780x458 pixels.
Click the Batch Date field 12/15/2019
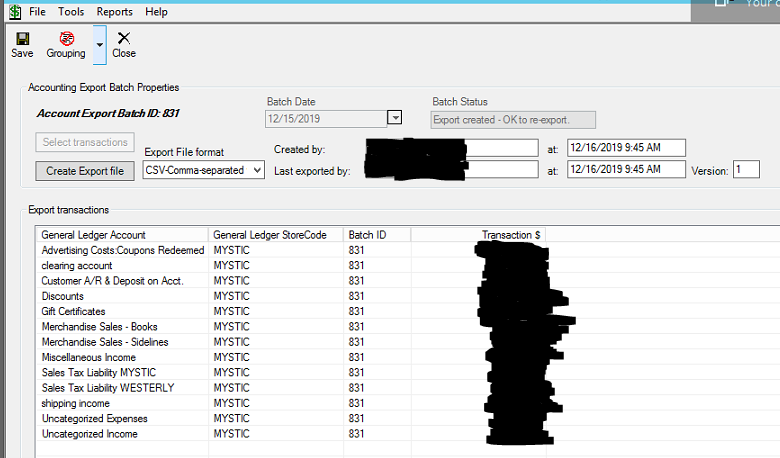click(326, 118)
